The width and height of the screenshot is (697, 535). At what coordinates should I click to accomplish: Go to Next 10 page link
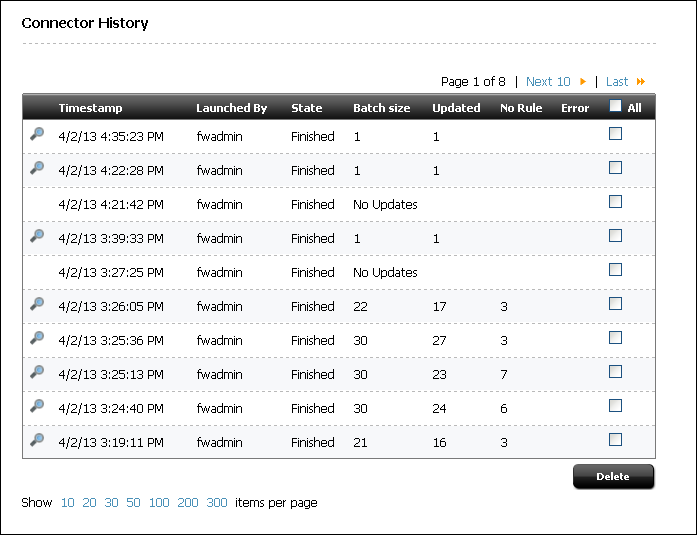[548, 82]
